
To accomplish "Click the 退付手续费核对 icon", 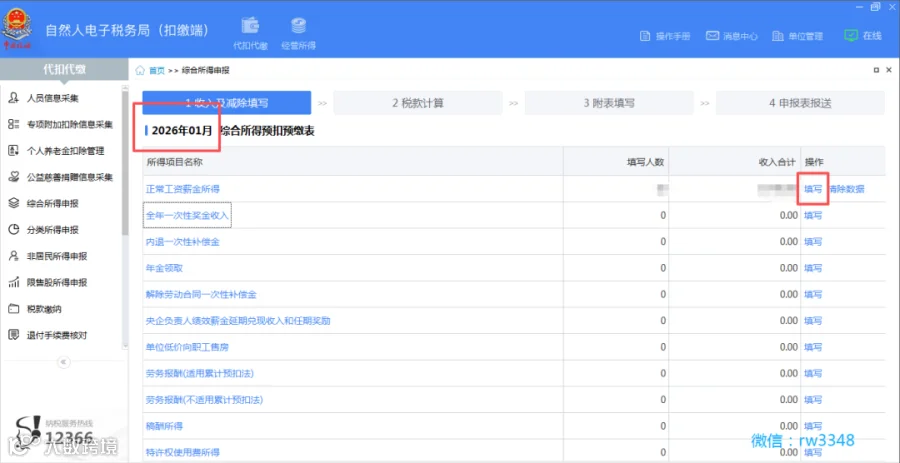I will [14, 334].
